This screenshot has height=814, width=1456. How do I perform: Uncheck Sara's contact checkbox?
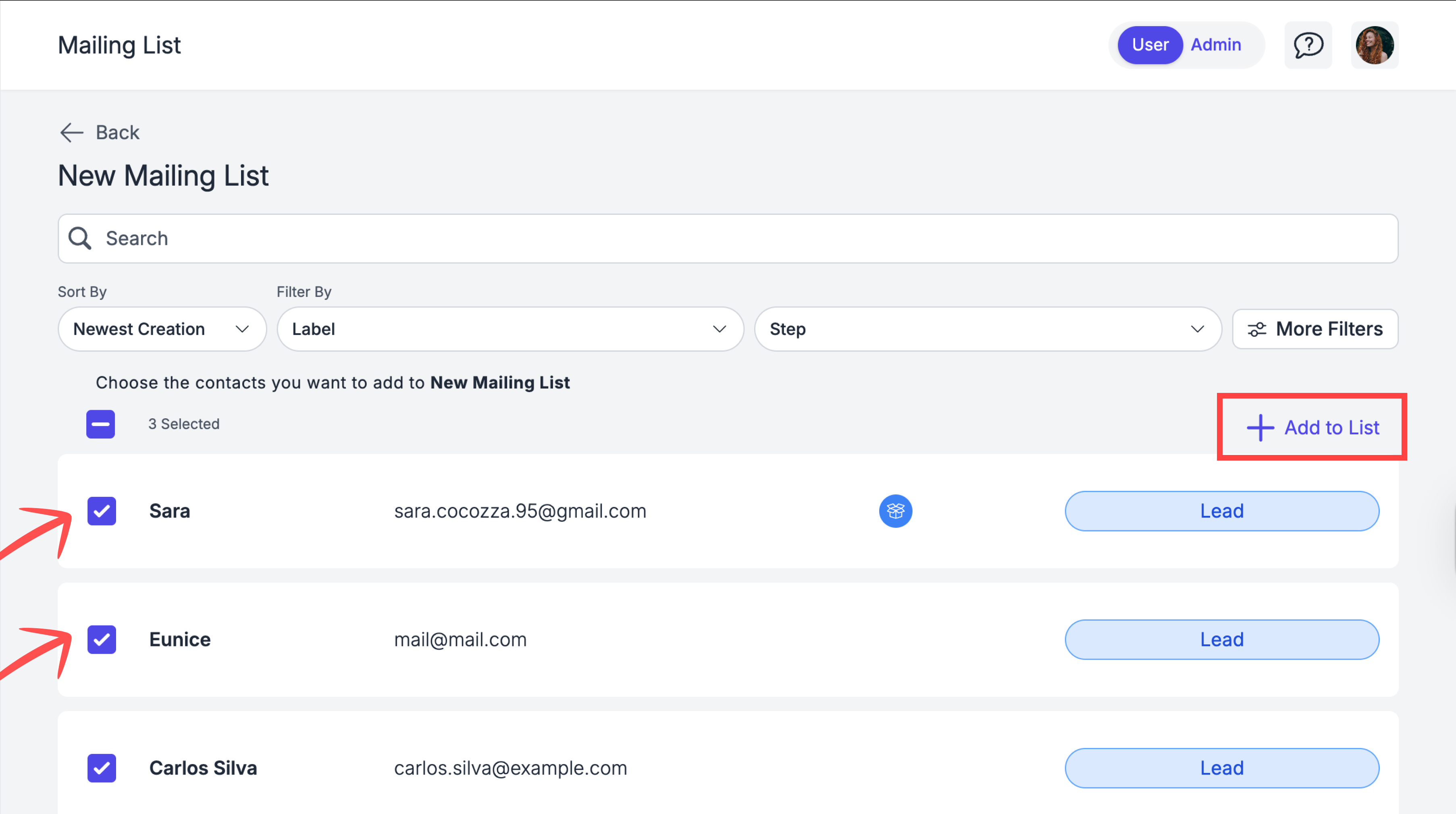[102, 511]
